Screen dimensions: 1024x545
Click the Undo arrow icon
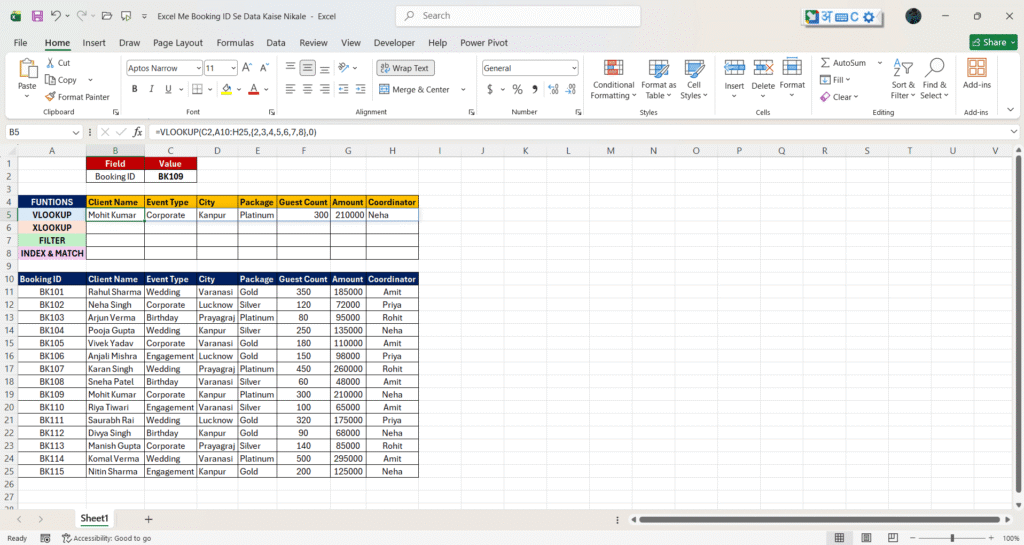[x=56, y=16]
